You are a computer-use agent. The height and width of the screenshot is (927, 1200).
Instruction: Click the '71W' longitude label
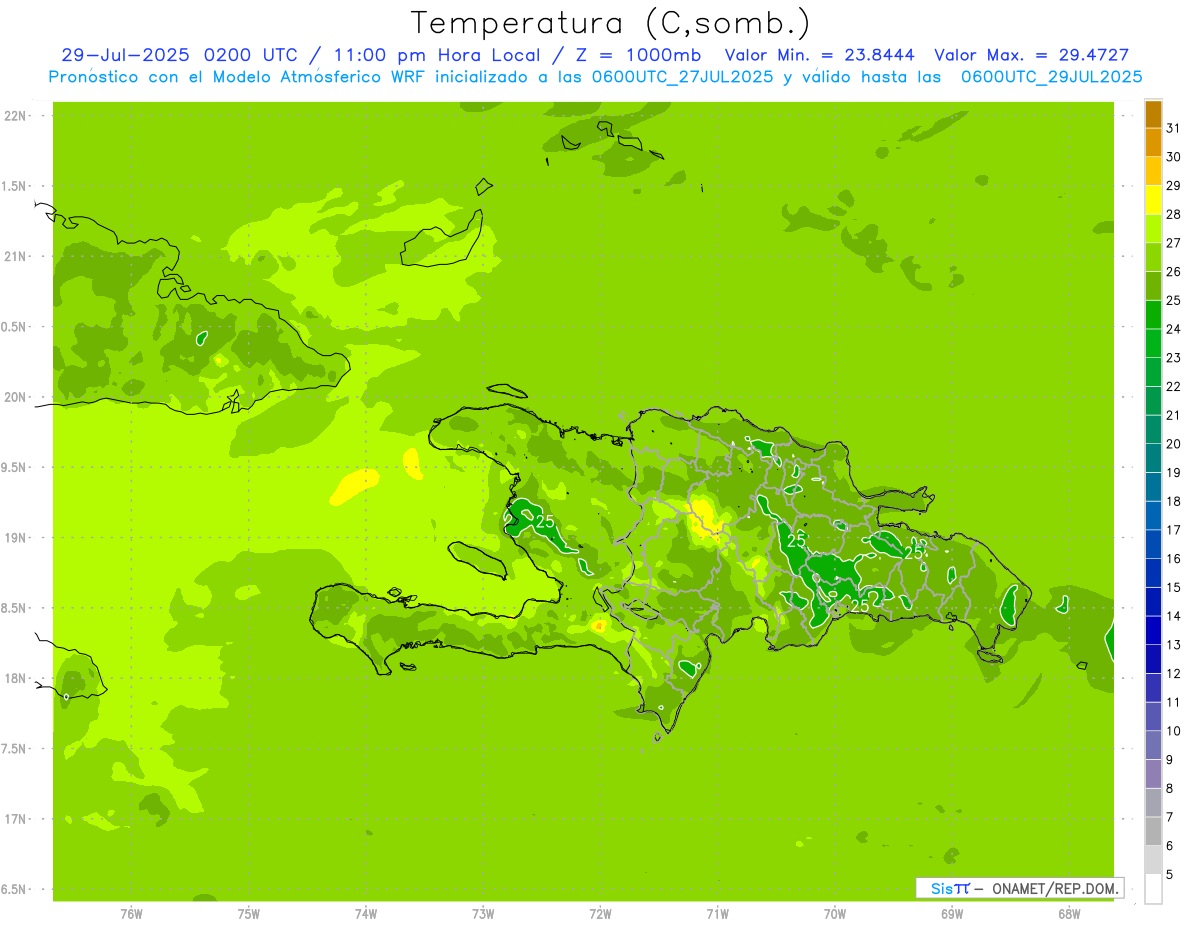tap(717, 914)
